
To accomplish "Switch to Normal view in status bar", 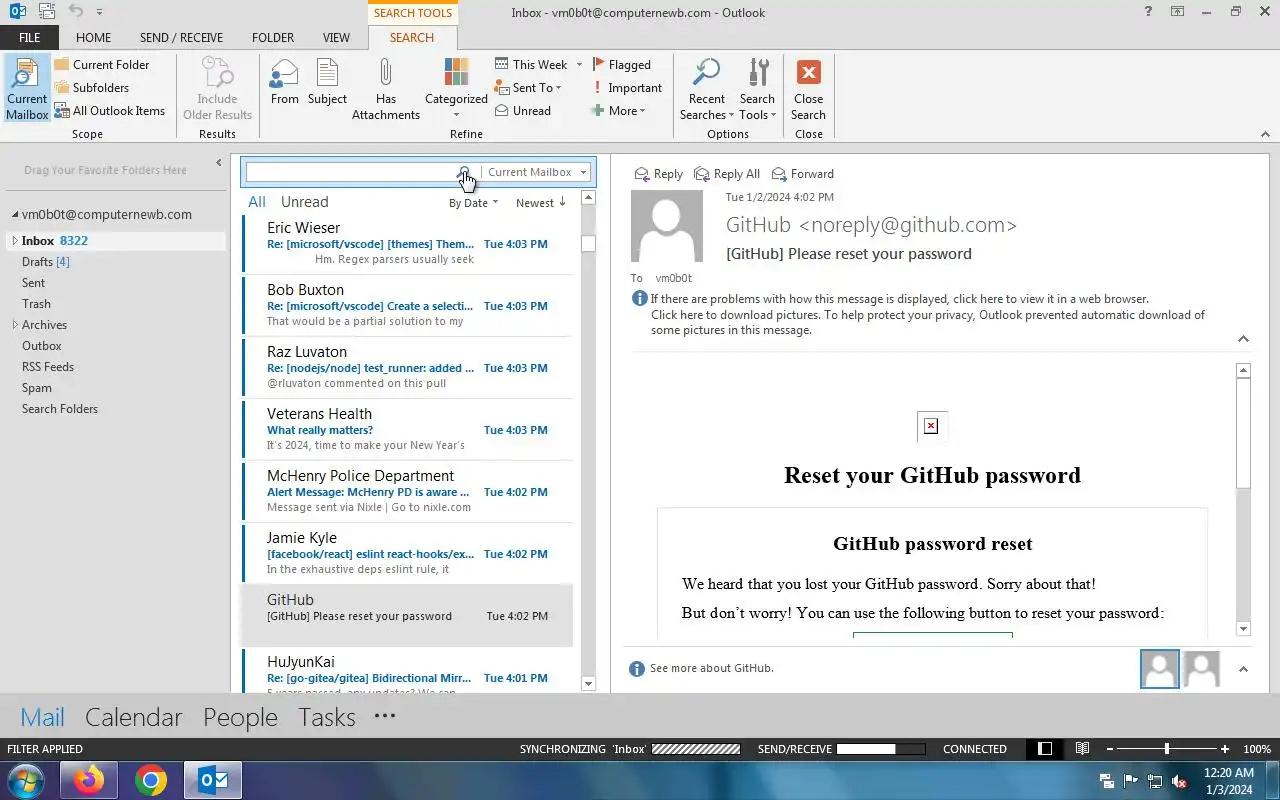I will click(1045, 748).
